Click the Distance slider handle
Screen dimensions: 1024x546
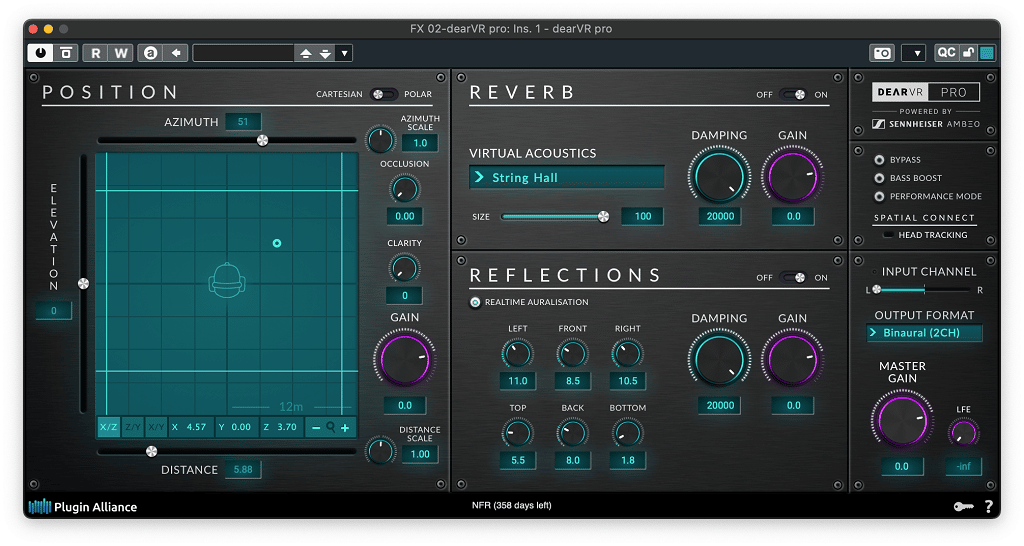point(152,451)
